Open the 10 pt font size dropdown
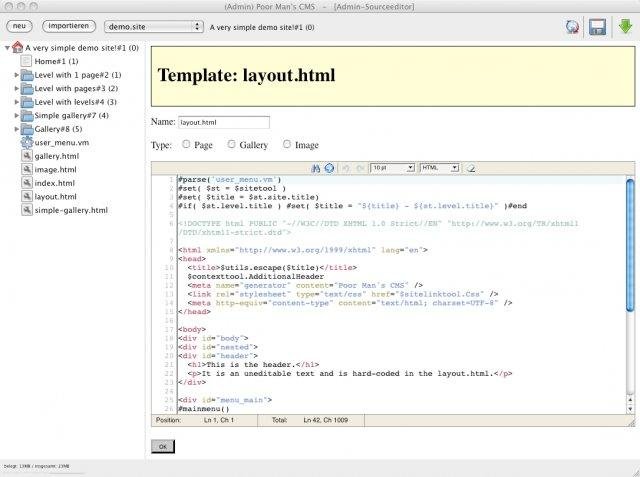The width and height of the screenshot is (640, 477). 392,168
